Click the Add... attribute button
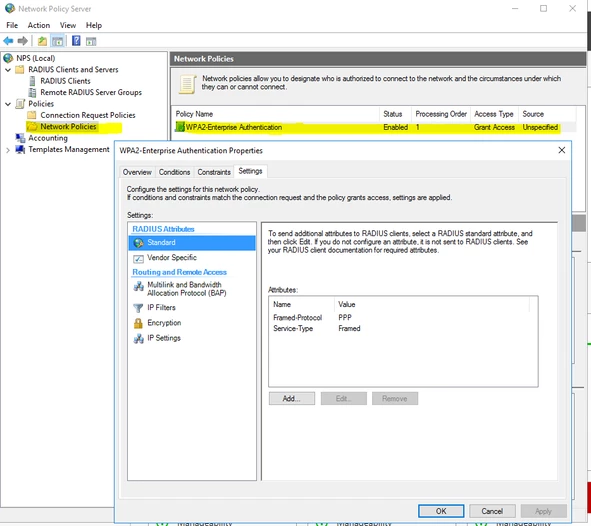Image resolution: width=591 pixels, height=526 pixels. tap(292, 399)
